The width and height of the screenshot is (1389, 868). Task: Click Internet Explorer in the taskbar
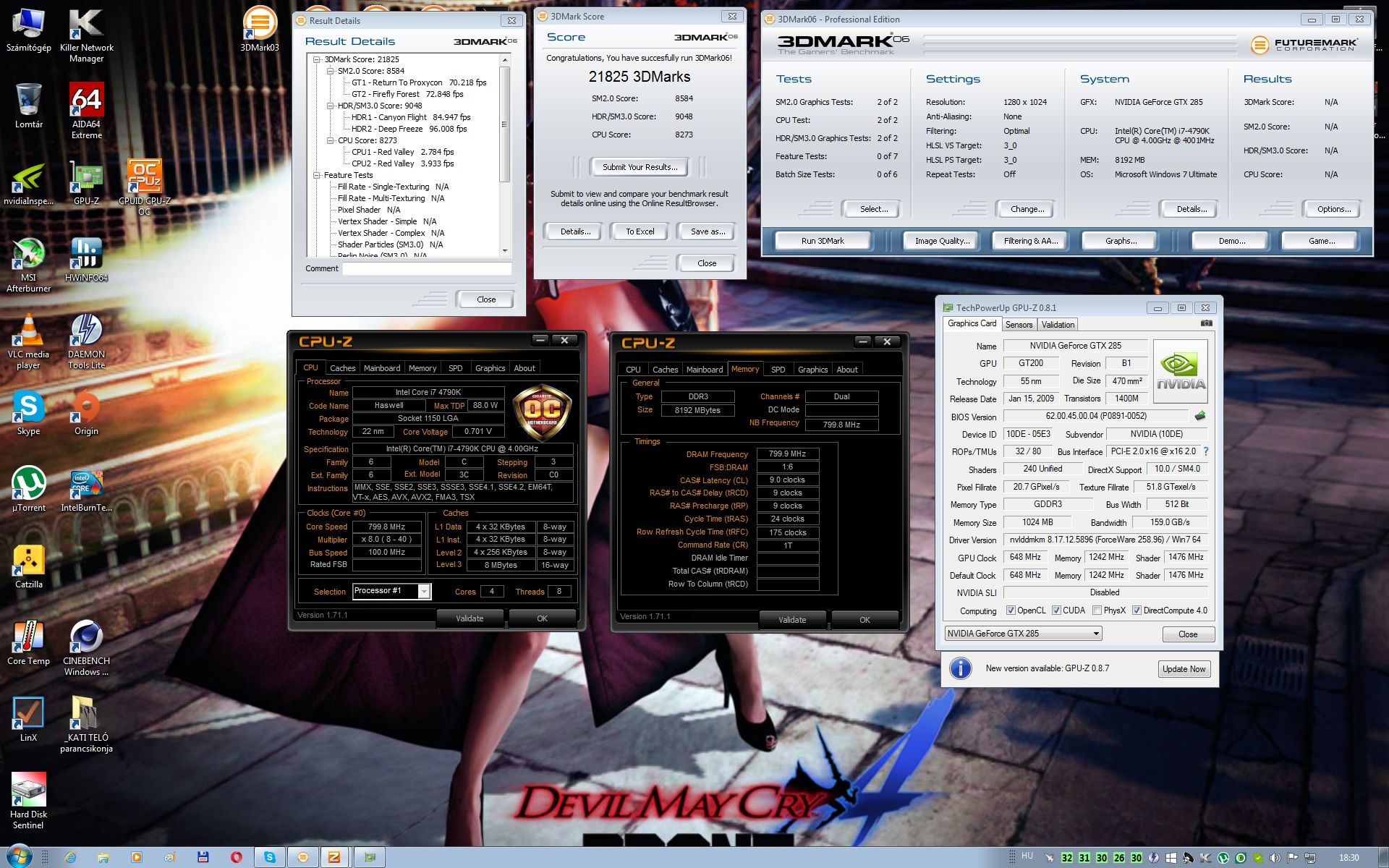click(x=70, y=857)
